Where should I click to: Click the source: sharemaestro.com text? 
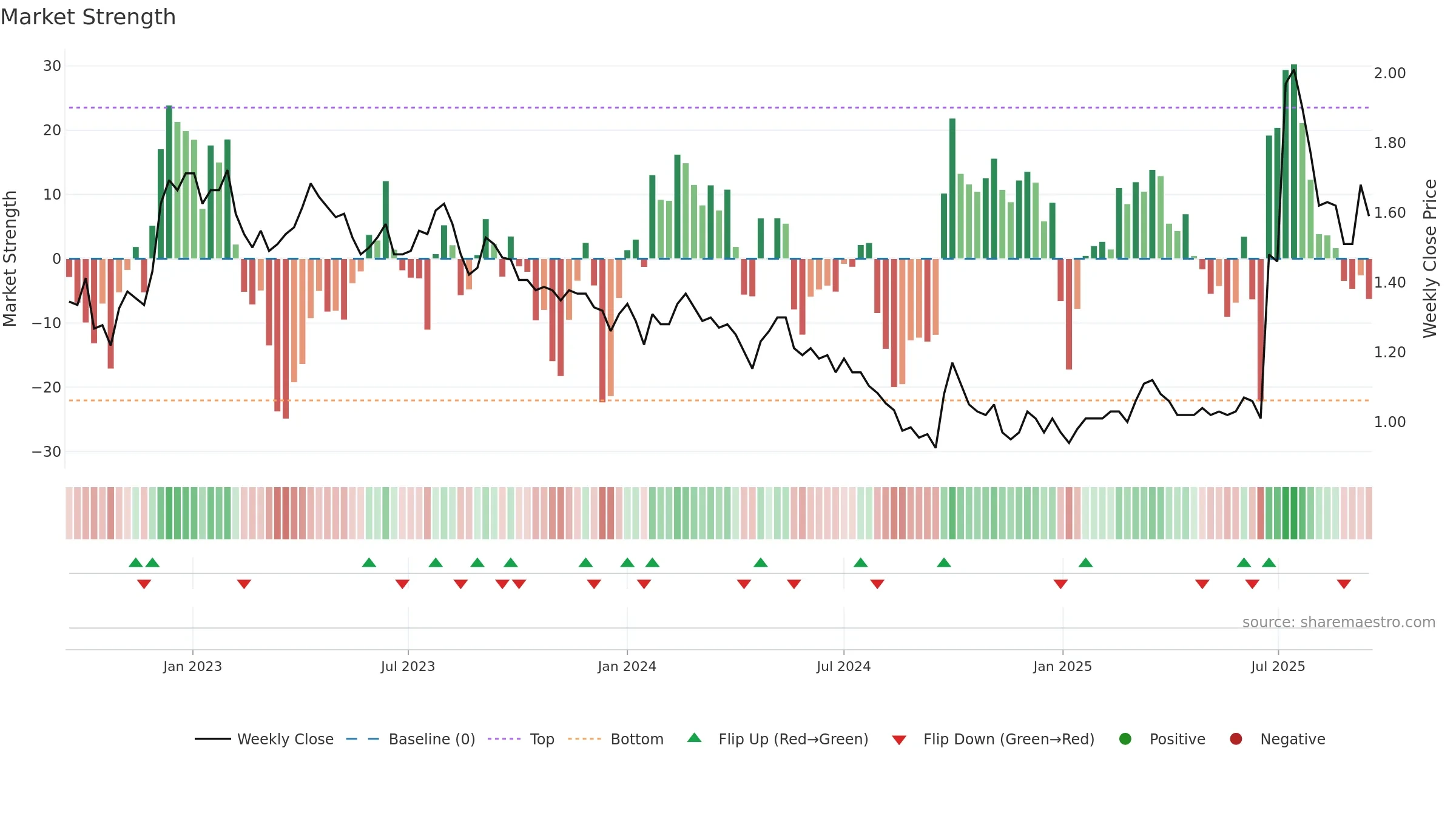click(x=1339, y=622)
